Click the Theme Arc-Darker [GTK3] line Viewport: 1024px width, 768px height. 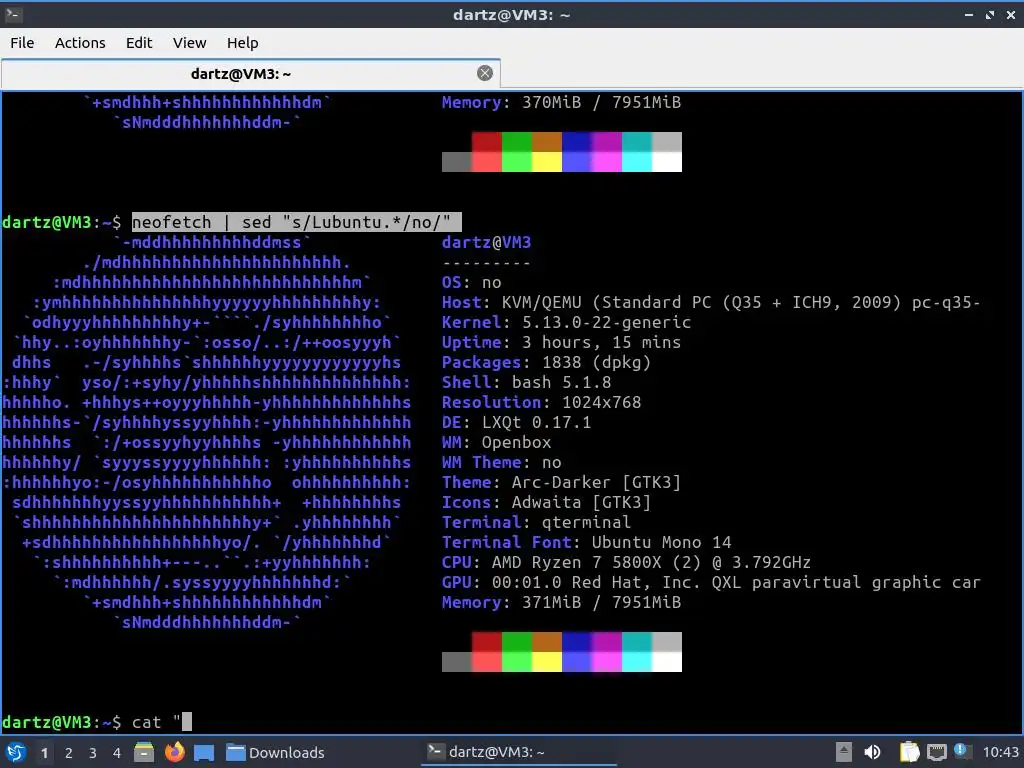click(561, 483)
